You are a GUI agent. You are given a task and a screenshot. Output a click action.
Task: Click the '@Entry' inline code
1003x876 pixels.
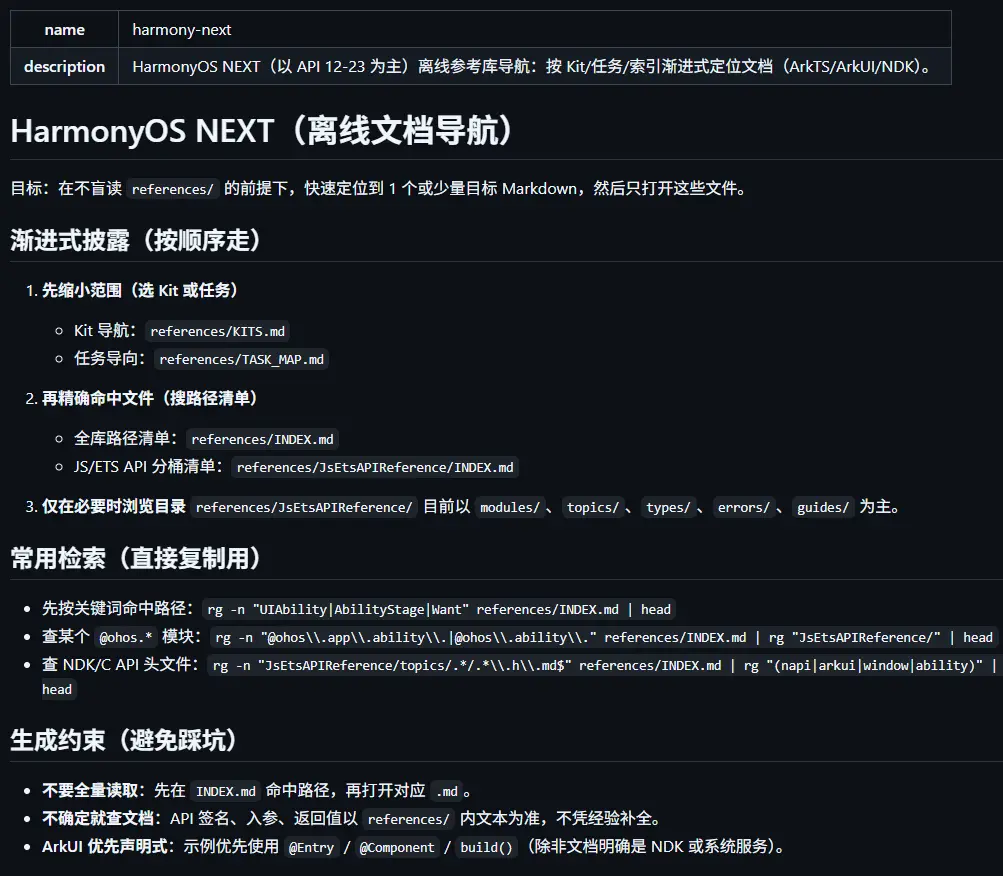pyautogui.click(x=312, y=848)
